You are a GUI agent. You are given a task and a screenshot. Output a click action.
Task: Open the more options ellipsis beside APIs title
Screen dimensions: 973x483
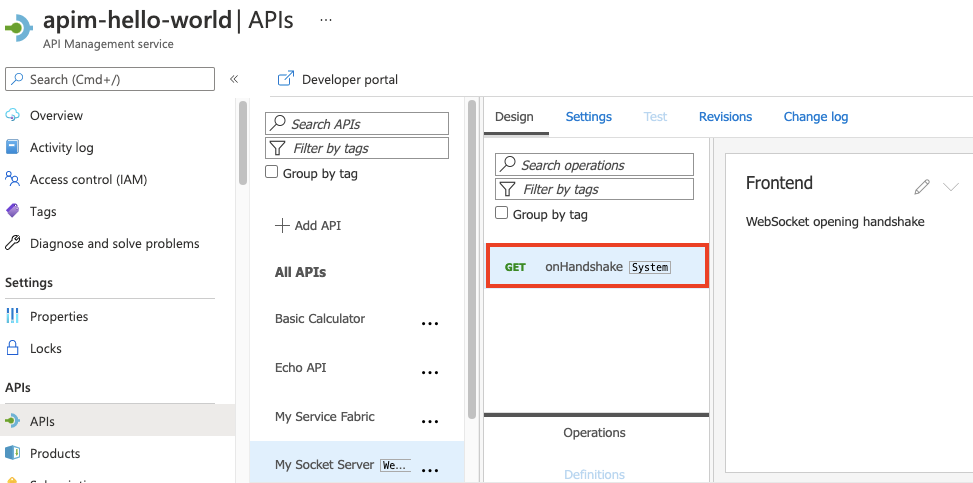[x=326, y=20]
